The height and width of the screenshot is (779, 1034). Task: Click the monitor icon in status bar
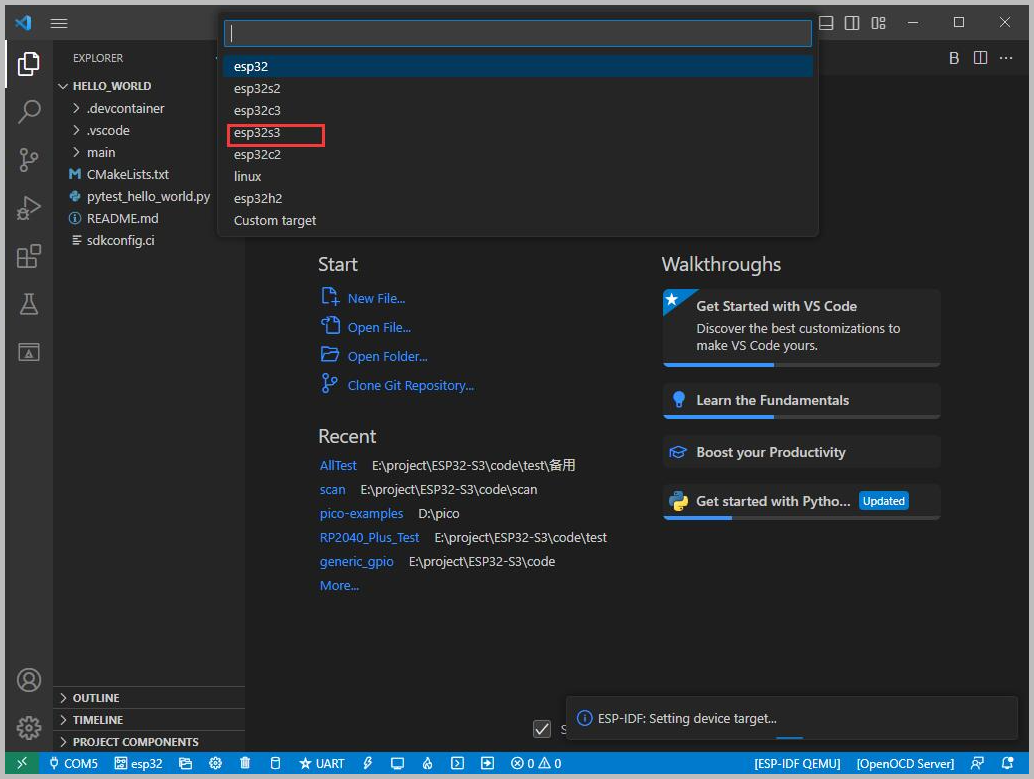[x=397, y=764]
